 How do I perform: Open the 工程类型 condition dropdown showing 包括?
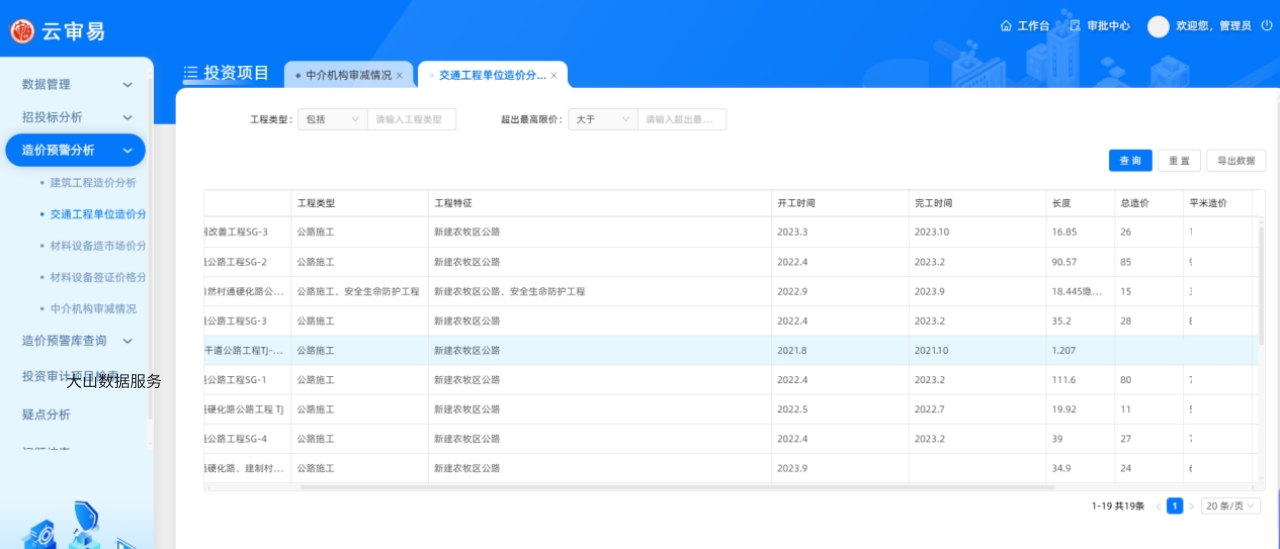[332, 119]
